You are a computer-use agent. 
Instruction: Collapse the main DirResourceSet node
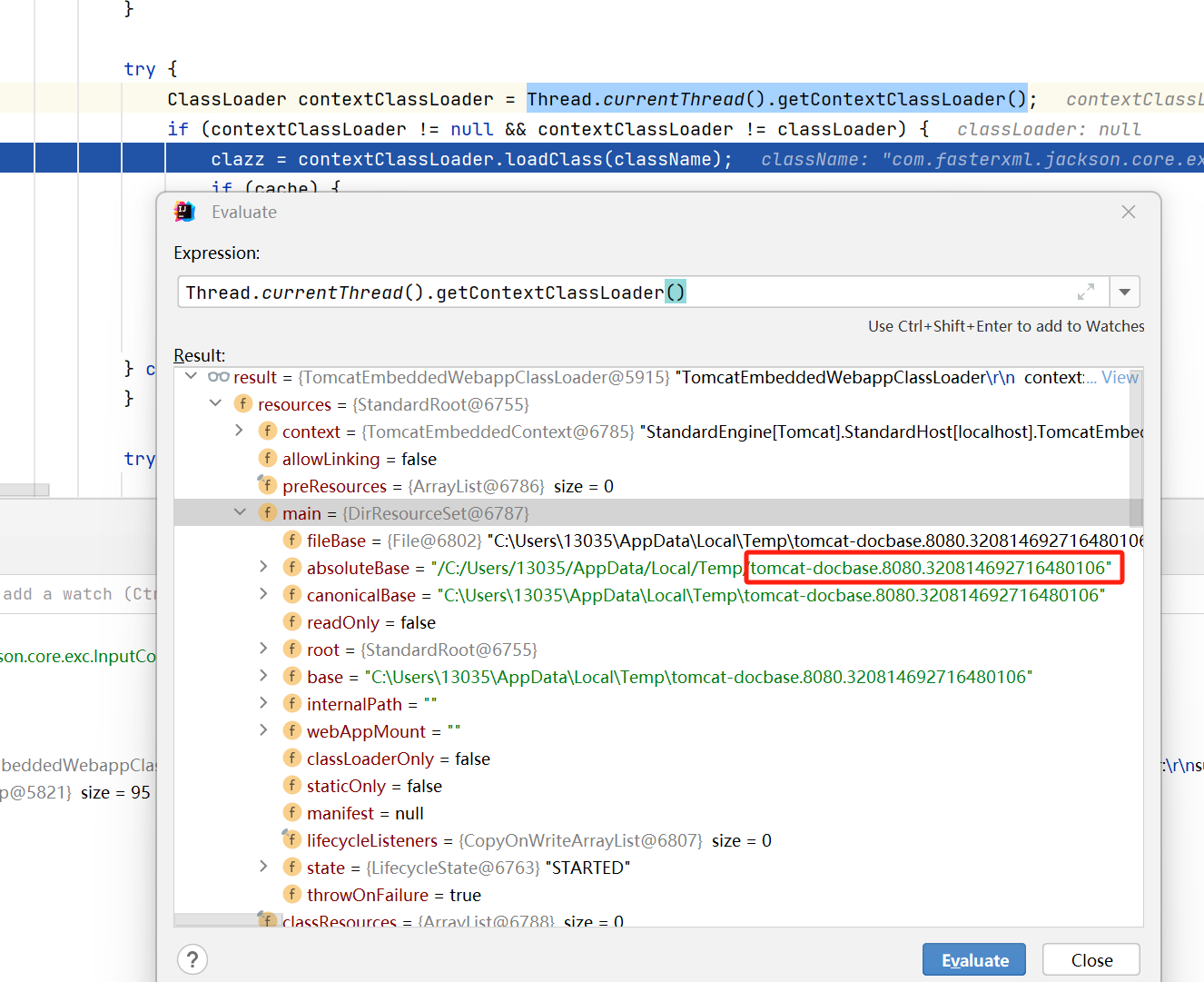[x=240, y=512]
